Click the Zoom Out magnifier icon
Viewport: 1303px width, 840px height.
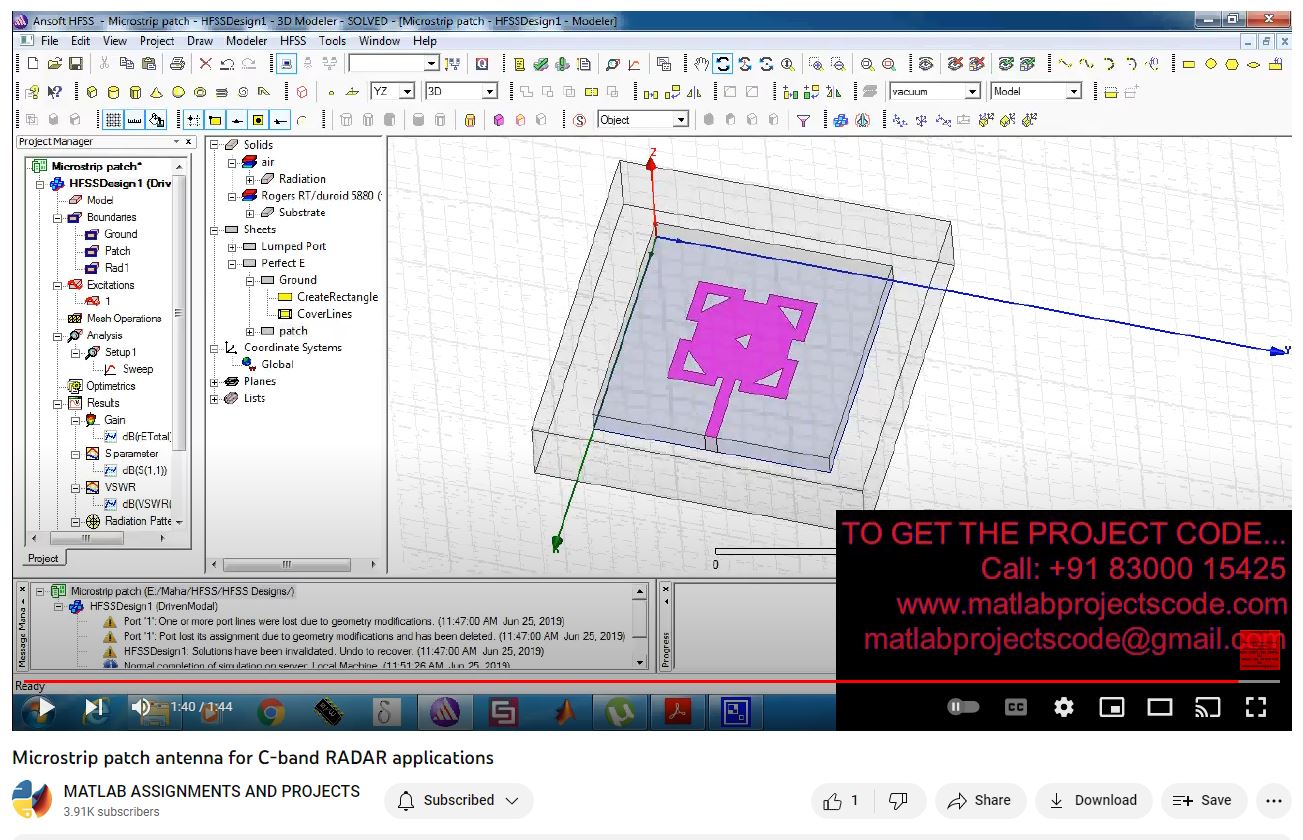[837, 64]
